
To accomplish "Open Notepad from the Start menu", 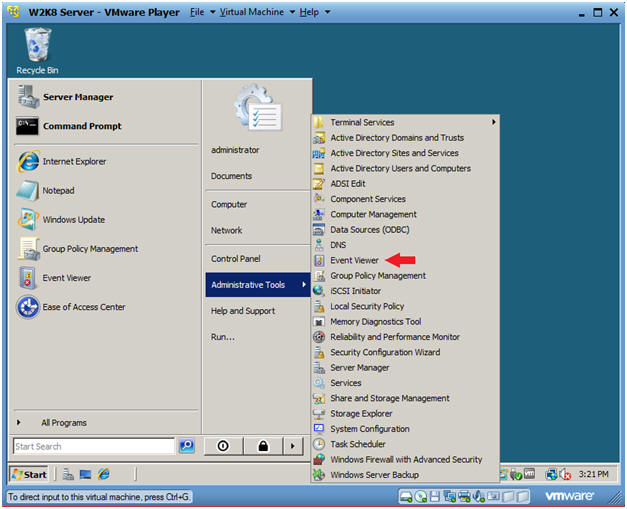I will pos(46,191).
